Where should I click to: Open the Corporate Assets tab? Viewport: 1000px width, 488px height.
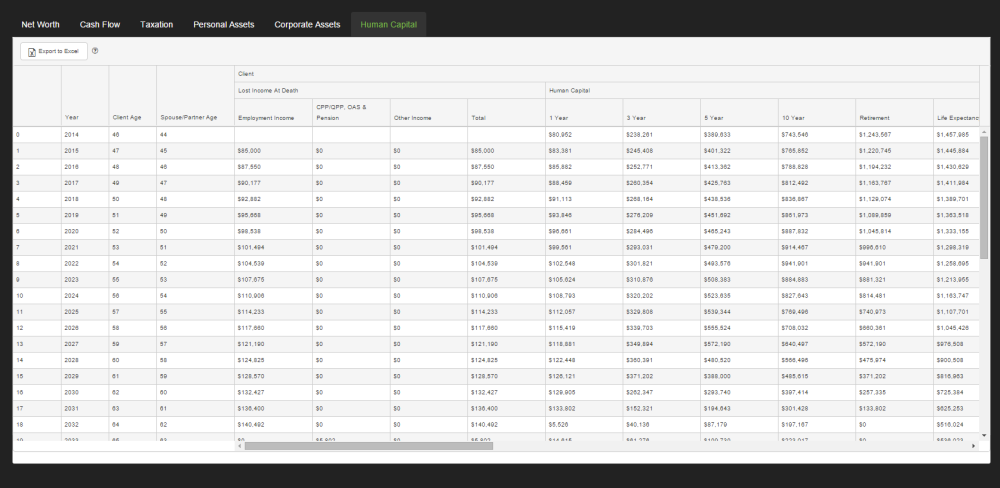307,24
